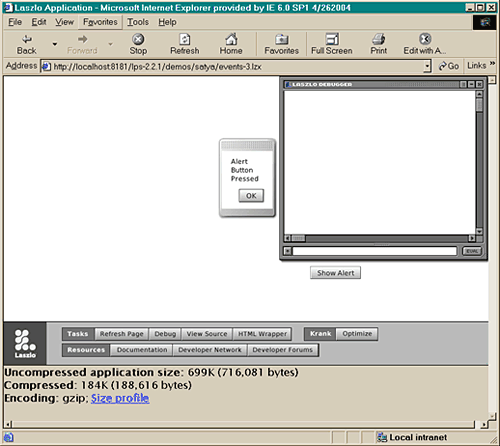Open the Tools menu

(x=138, y=22)
